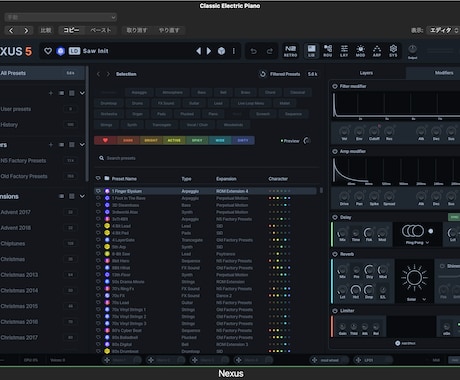
Task: Click the search magnifier icon
Action: [x=101, y=158]
